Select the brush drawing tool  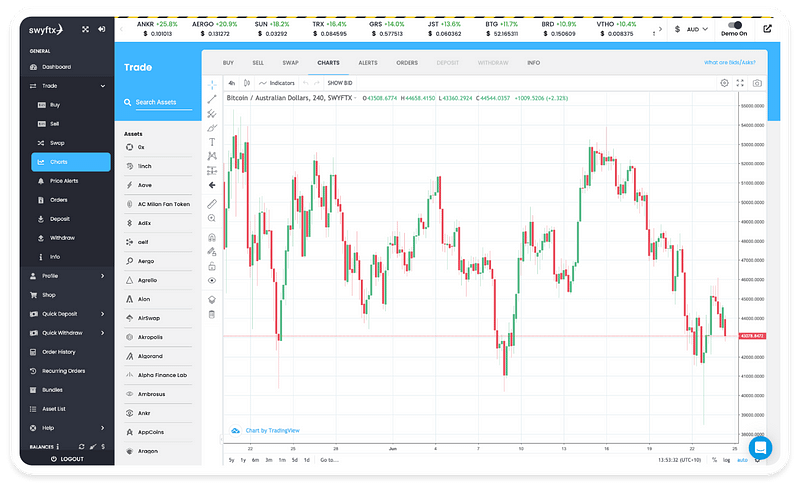point(212,128)
